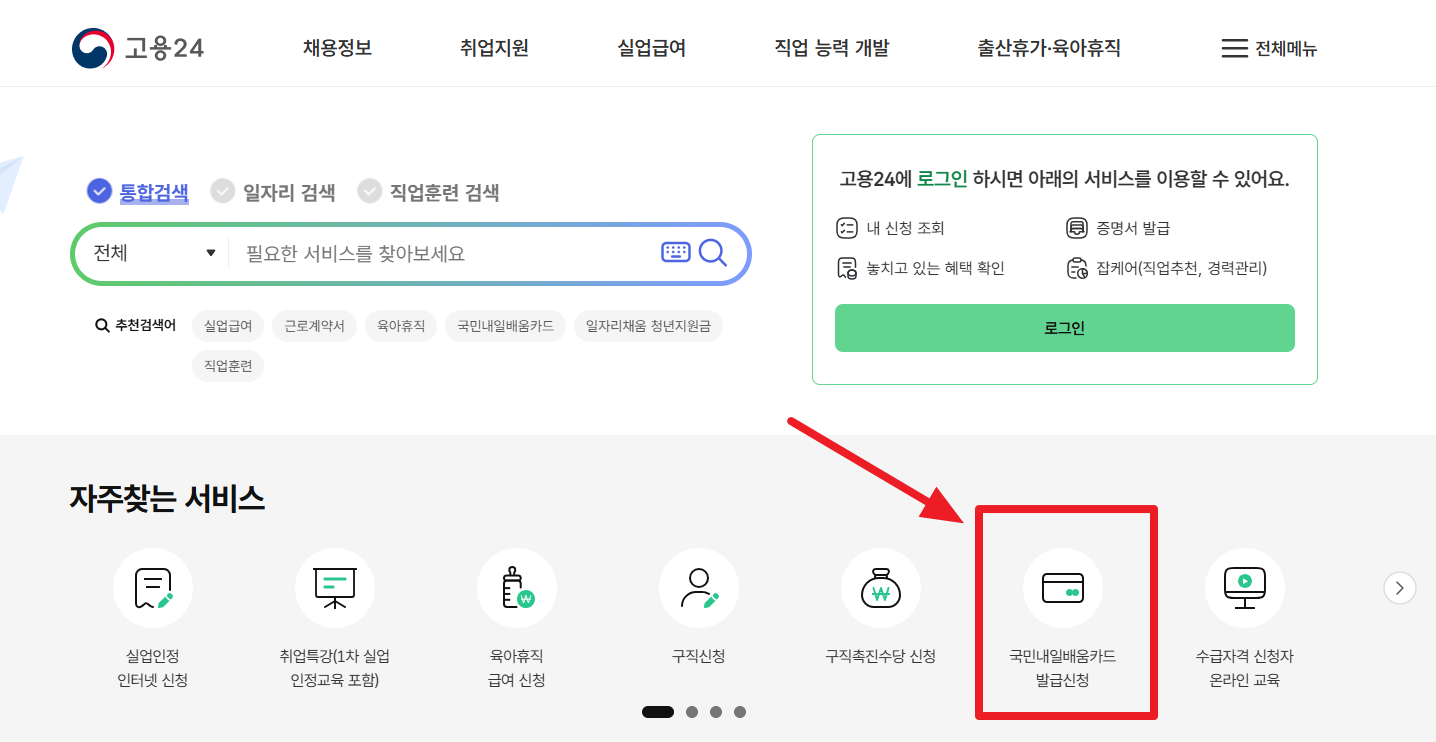Screen dimensions: 1436x742
Task: Open 취업특강 service icon
Action: tap(335, 588)
